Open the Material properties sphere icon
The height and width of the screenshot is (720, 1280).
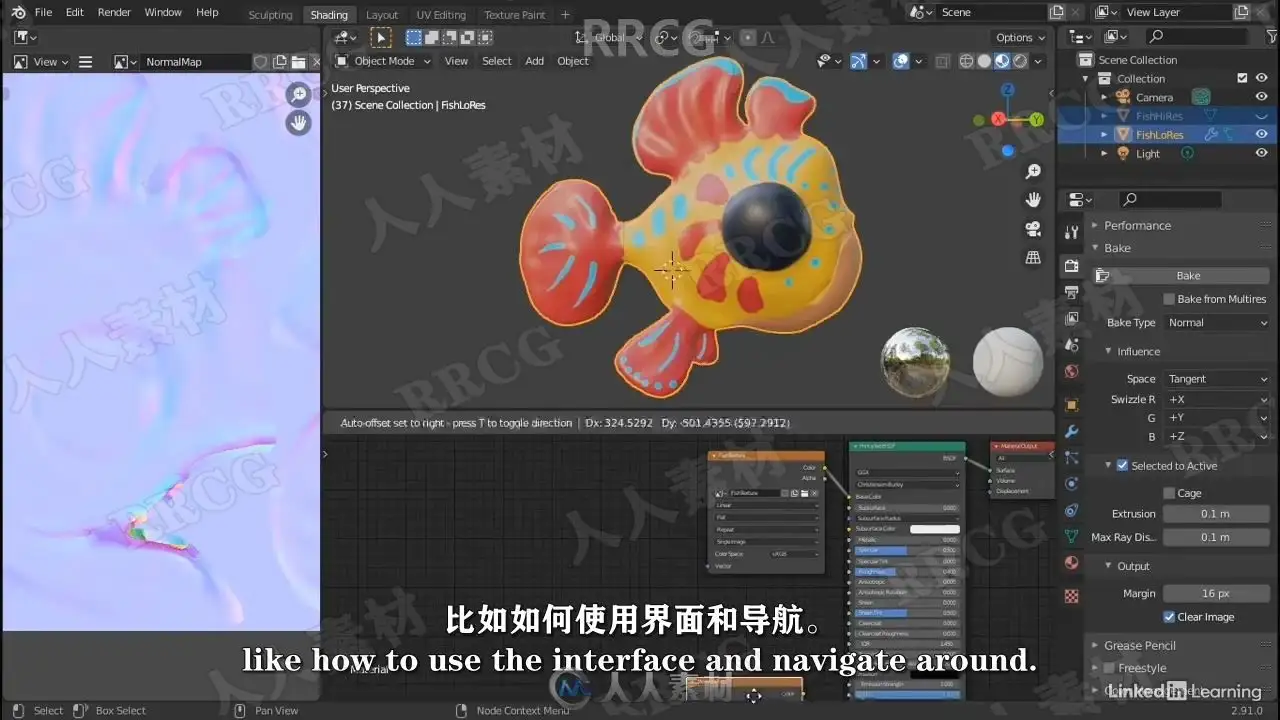coord(1072,562)
